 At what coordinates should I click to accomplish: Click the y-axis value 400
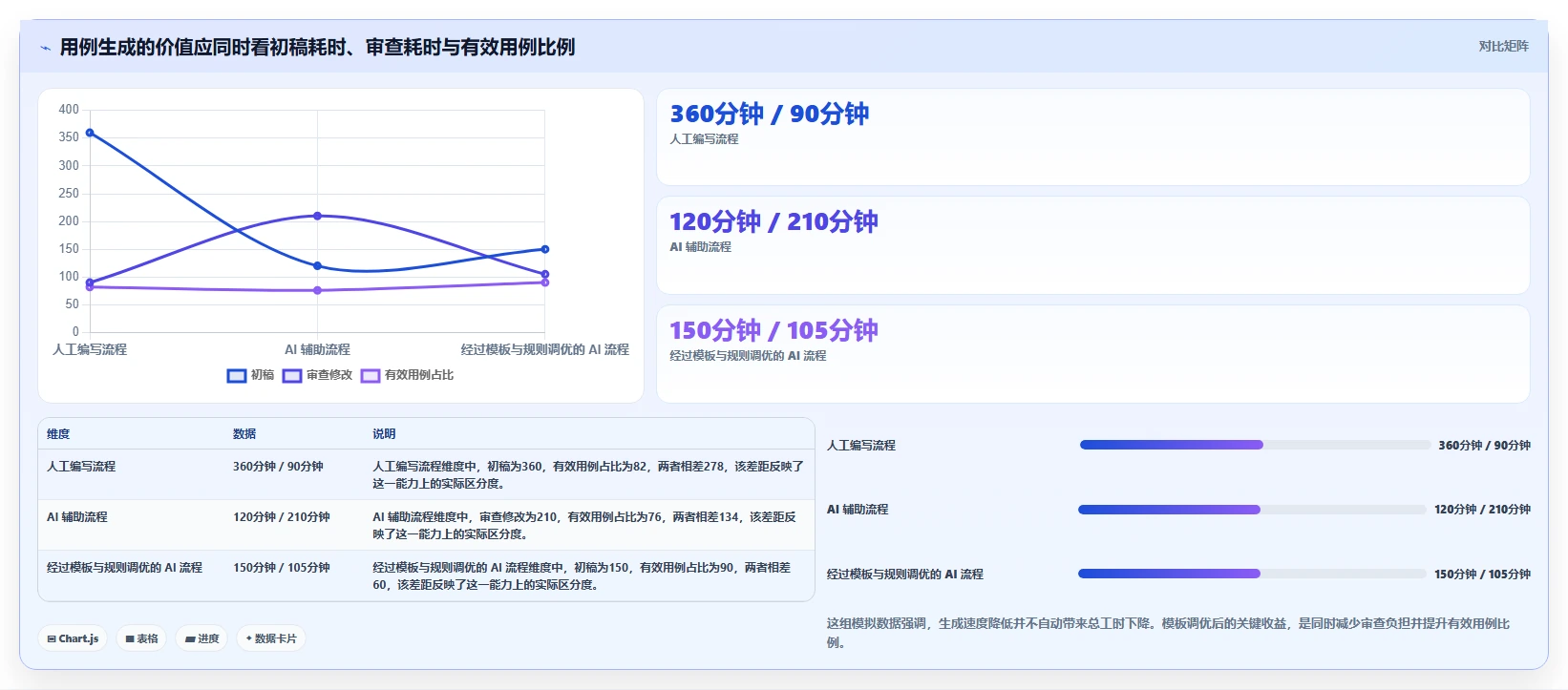(69, 109)
